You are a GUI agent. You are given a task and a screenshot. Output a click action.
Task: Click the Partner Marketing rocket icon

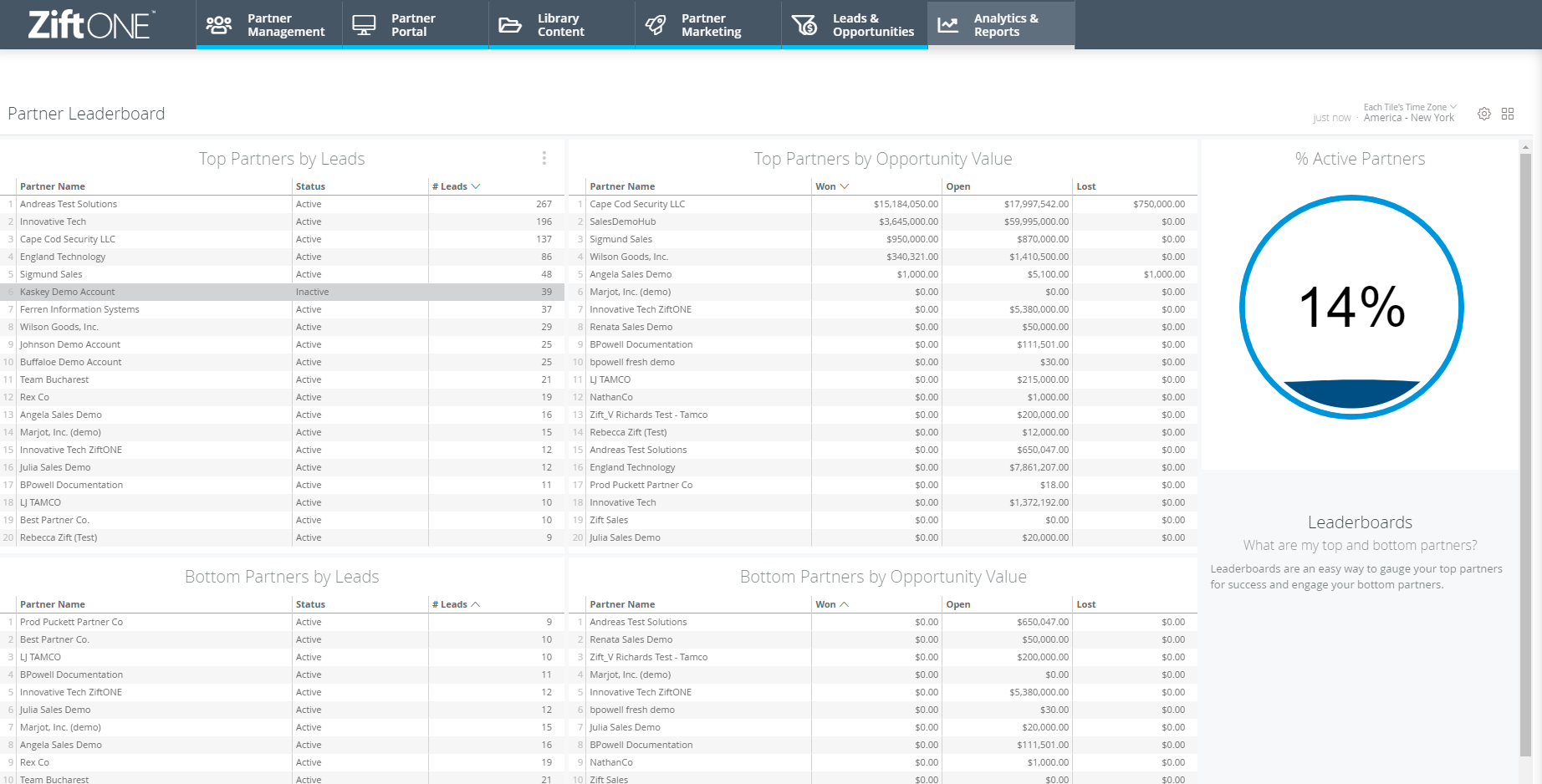[x=656, y=25]
